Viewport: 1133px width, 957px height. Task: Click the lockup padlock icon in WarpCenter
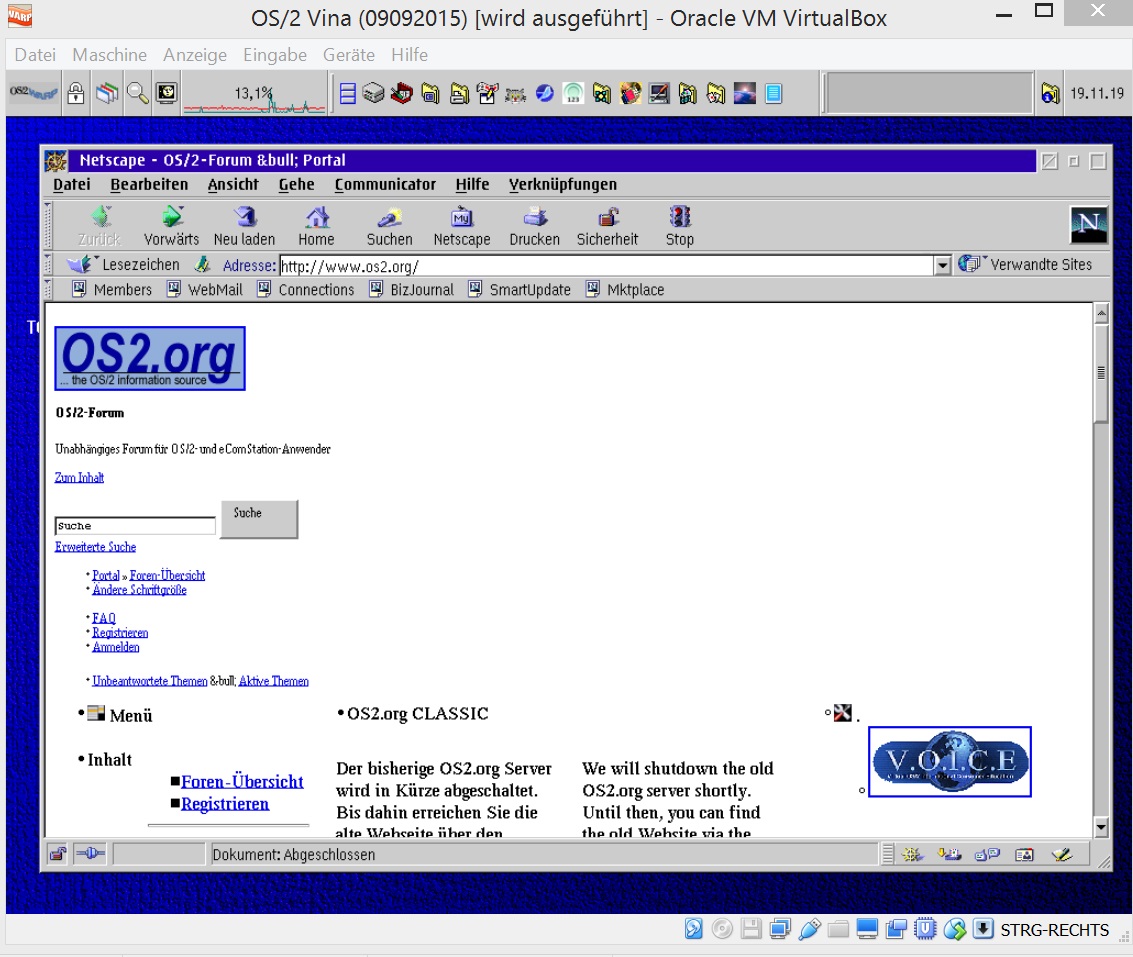coord(76,93)
